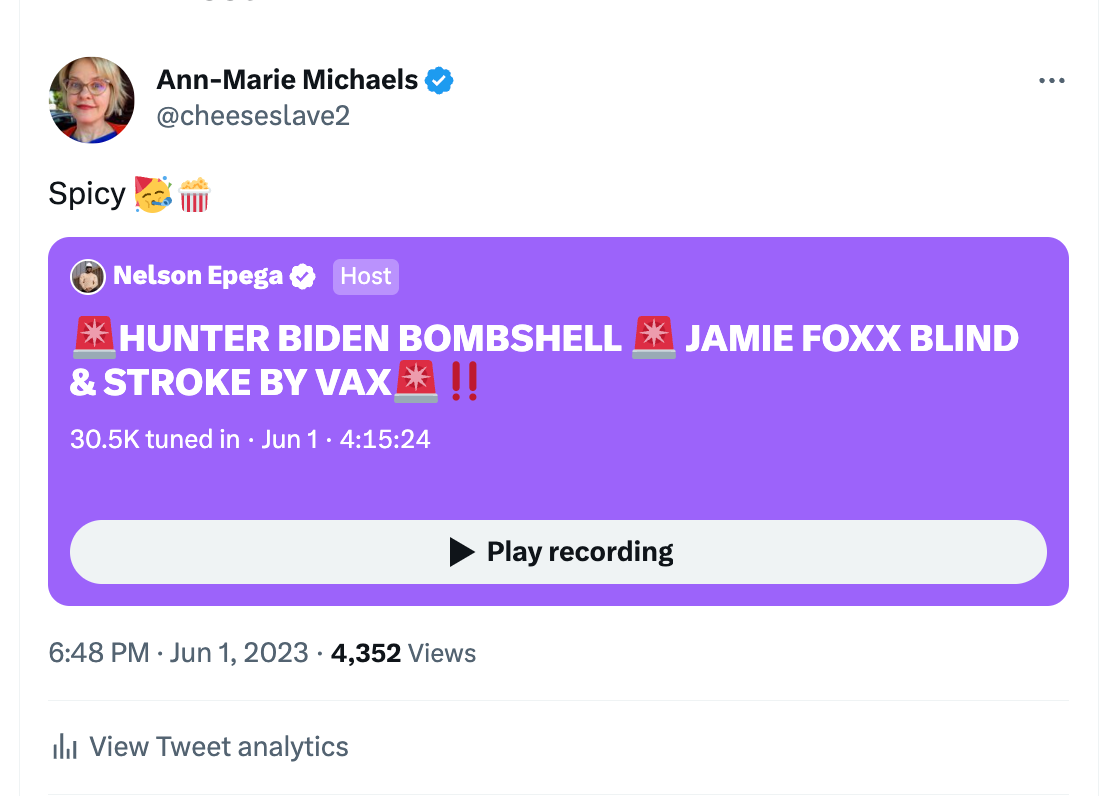Click the party face emoji
Image resolution: width=1116 pixels, height=796 pixels.
coord(153,194)
